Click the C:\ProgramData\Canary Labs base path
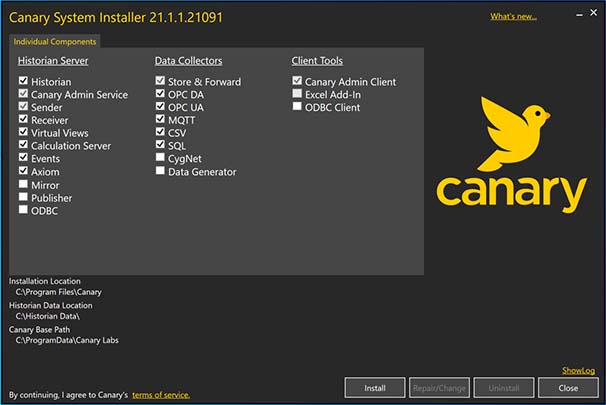This screenshot has width=606, height=405. coord(67,340)
